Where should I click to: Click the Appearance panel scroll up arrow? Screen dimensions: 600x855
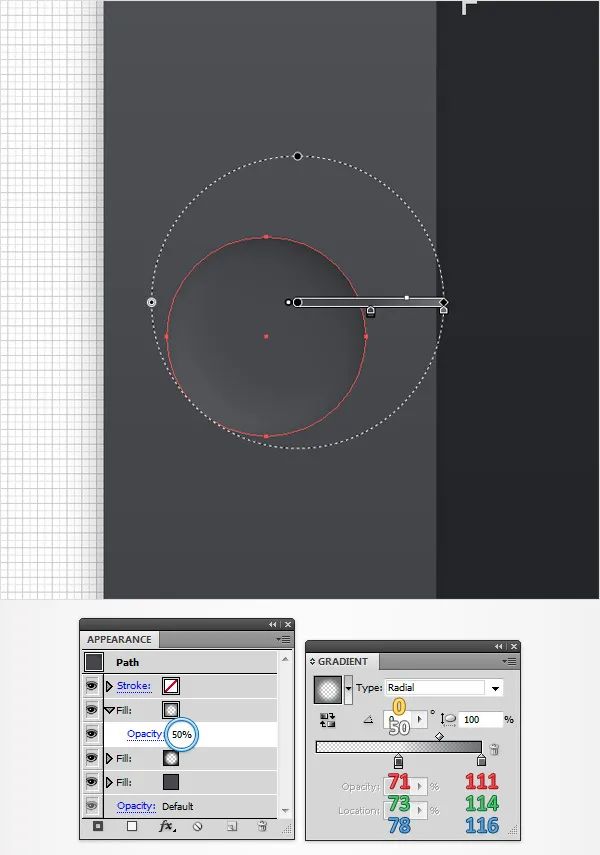(x=285, y=659)
